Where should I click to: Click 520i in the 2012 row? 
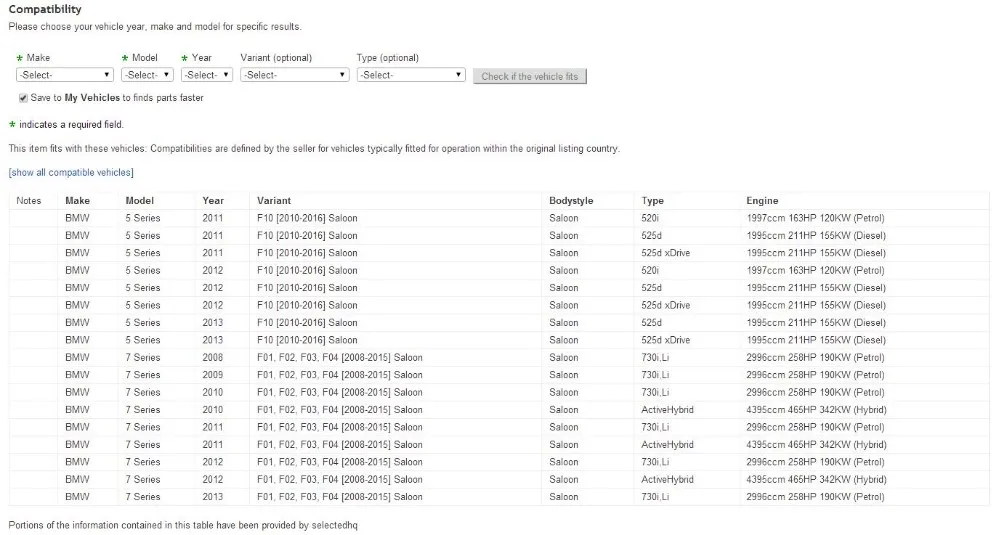point(650,270)
